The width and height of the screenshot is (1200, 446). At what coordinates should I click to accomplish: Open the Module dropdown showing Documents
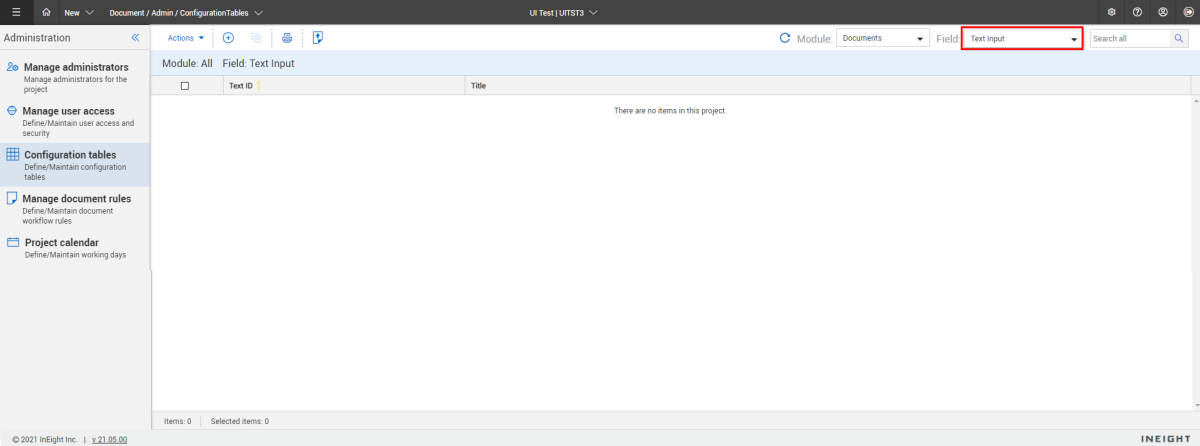(883, 38)
